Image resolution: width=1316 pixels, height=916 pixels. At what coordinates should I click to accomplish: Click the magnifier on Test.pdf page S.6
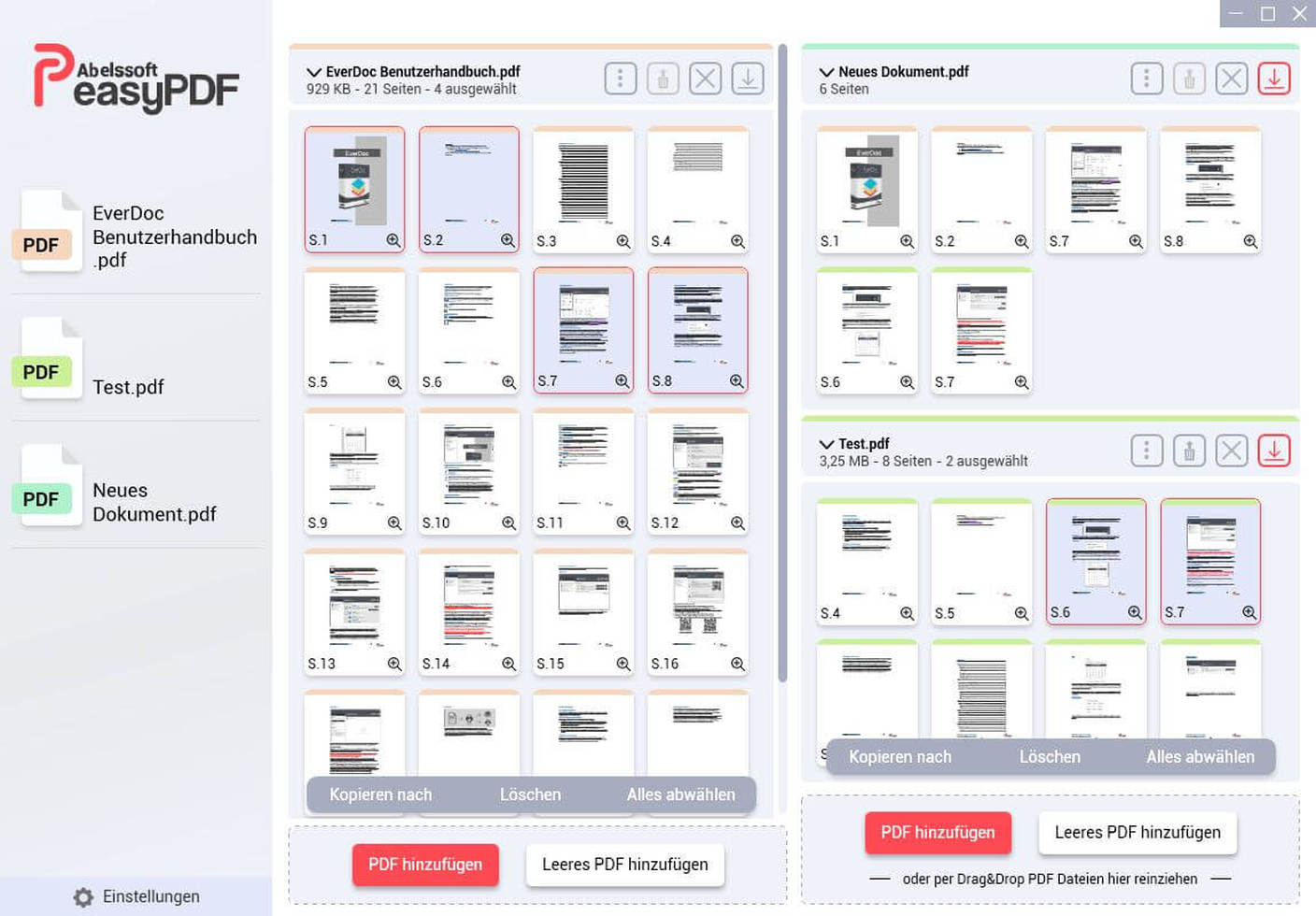[1135, 612]
